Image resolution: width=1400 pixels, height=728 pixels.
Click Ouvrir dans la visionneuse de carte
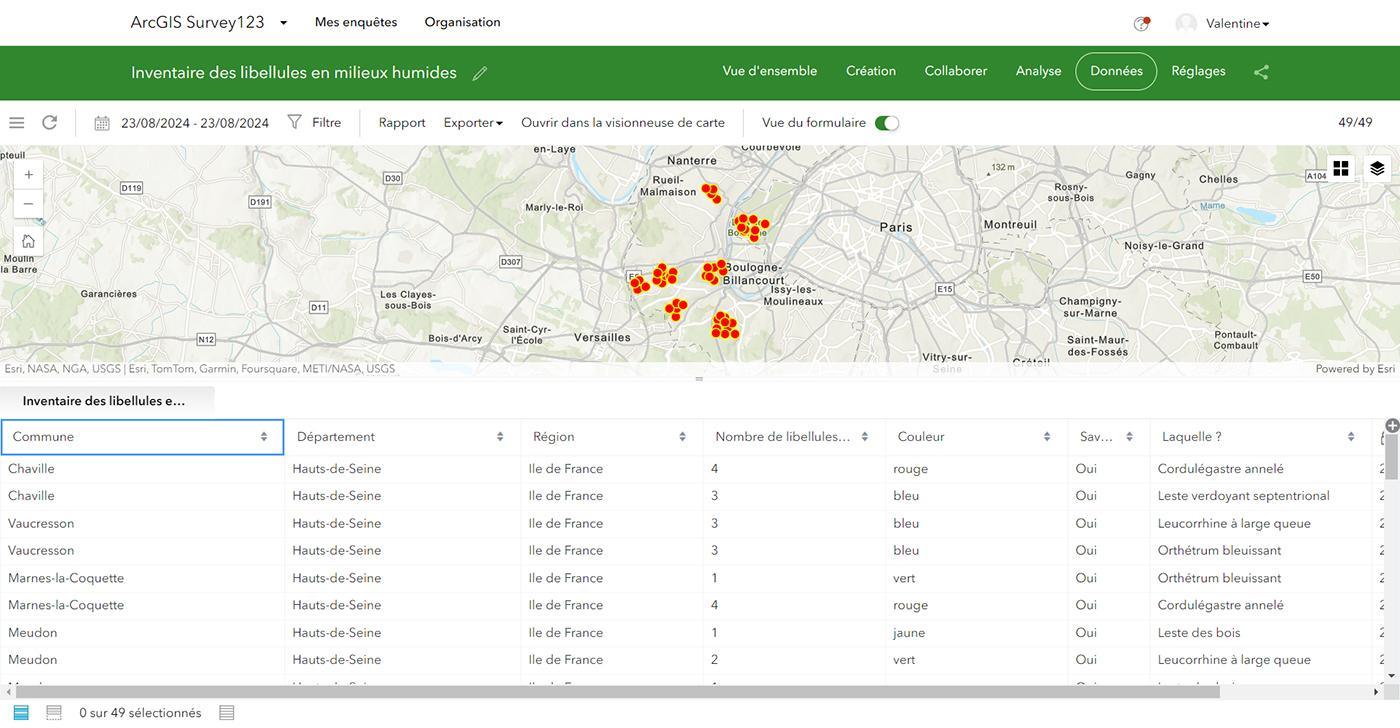623,122
